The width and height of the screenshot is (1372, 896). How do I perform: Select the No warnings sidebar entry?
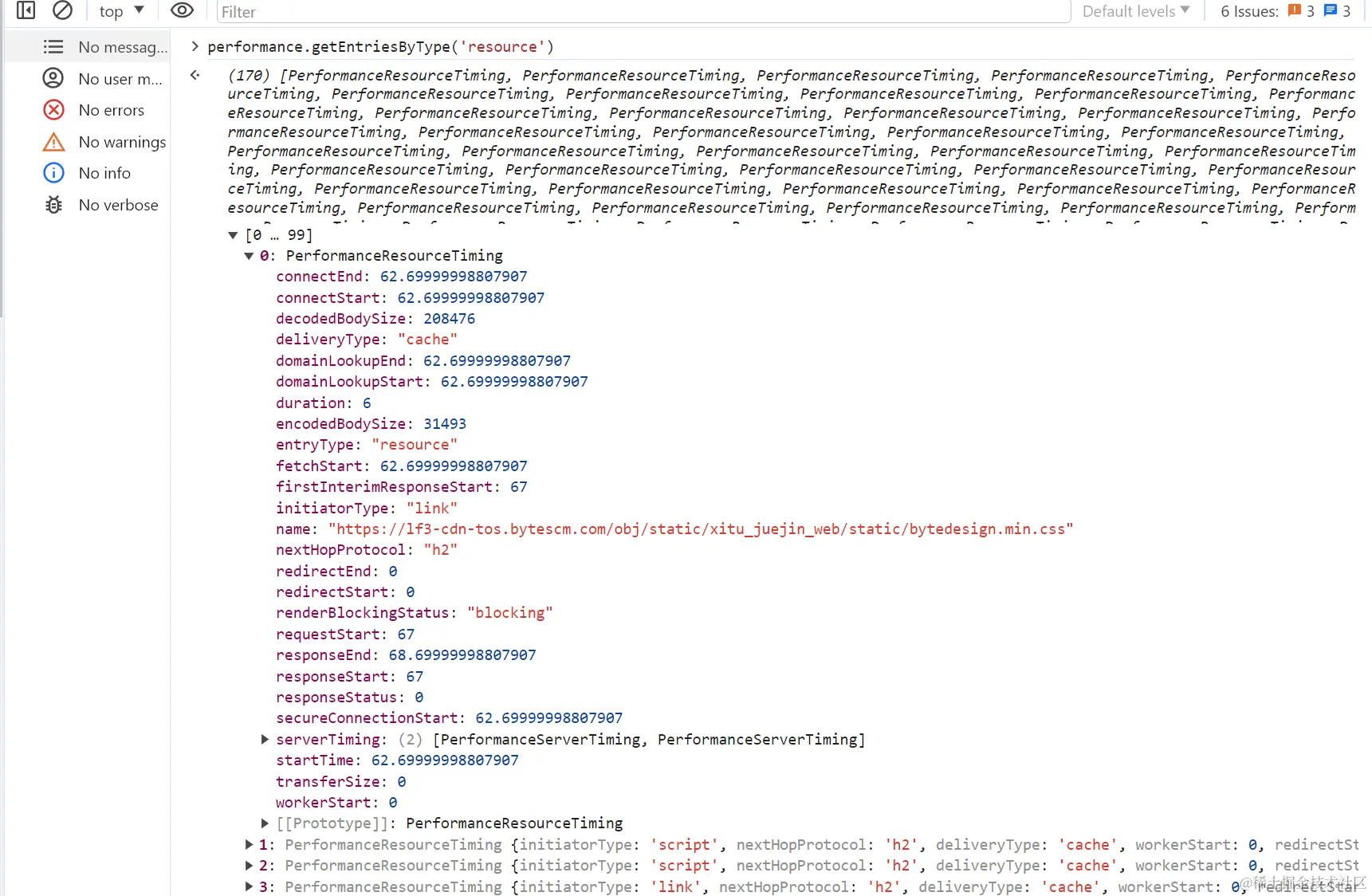[x=122, y=142]
